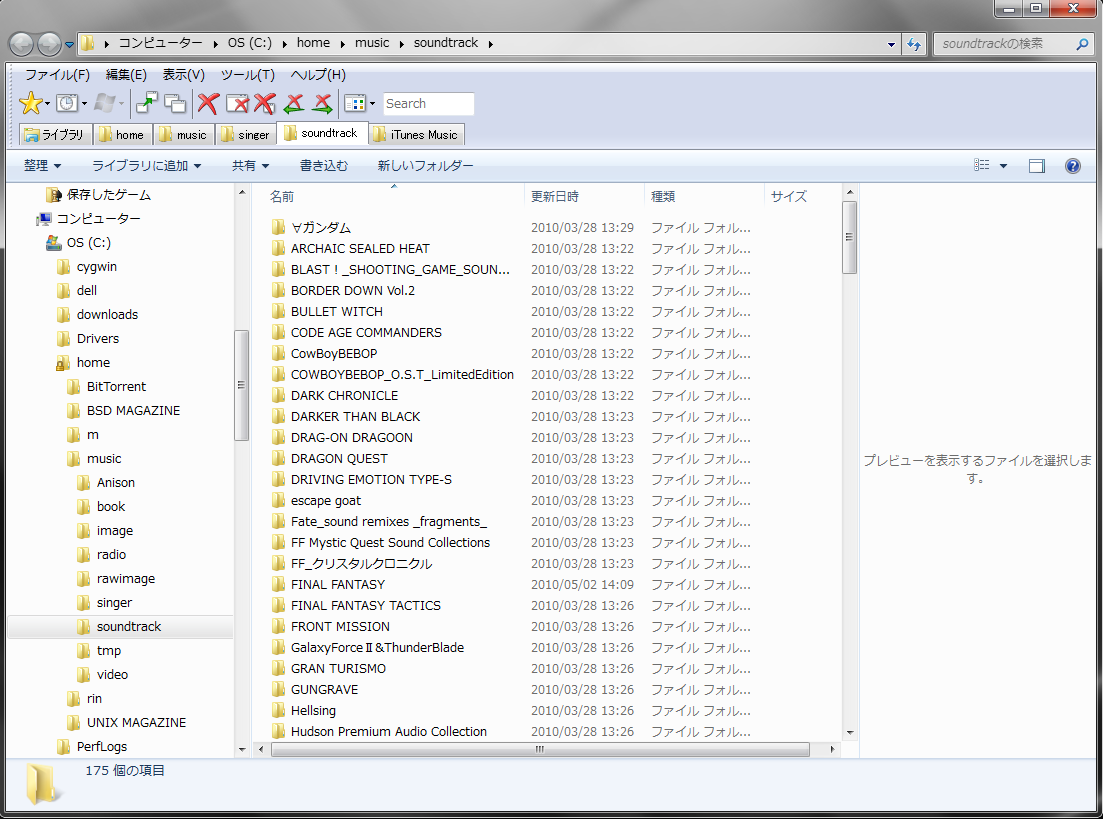
Task: Select BitTorrent in the folder tree
Action: tap(116, 386)
